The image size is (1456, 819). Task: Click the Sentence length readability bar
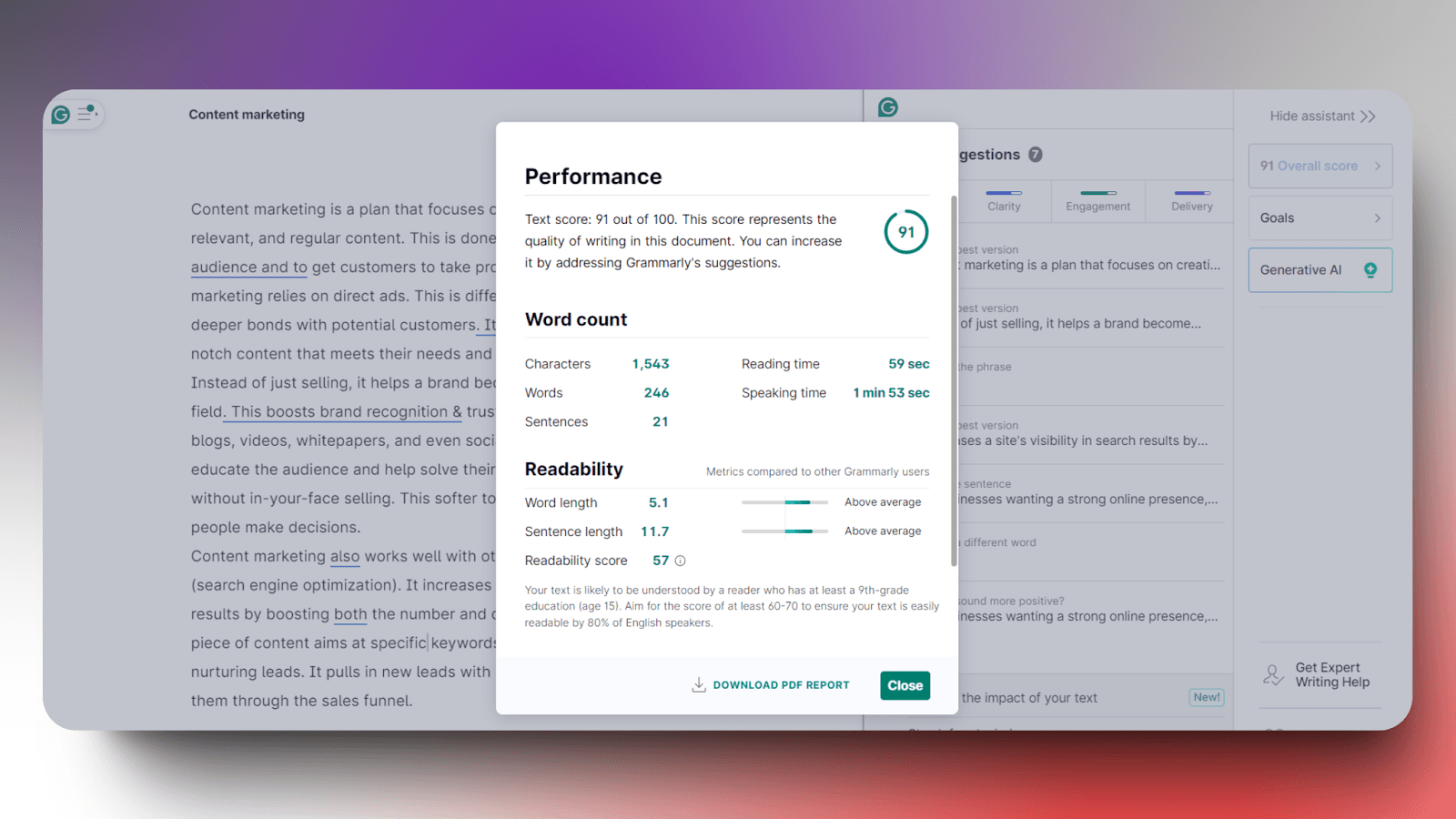coord(784,531)
